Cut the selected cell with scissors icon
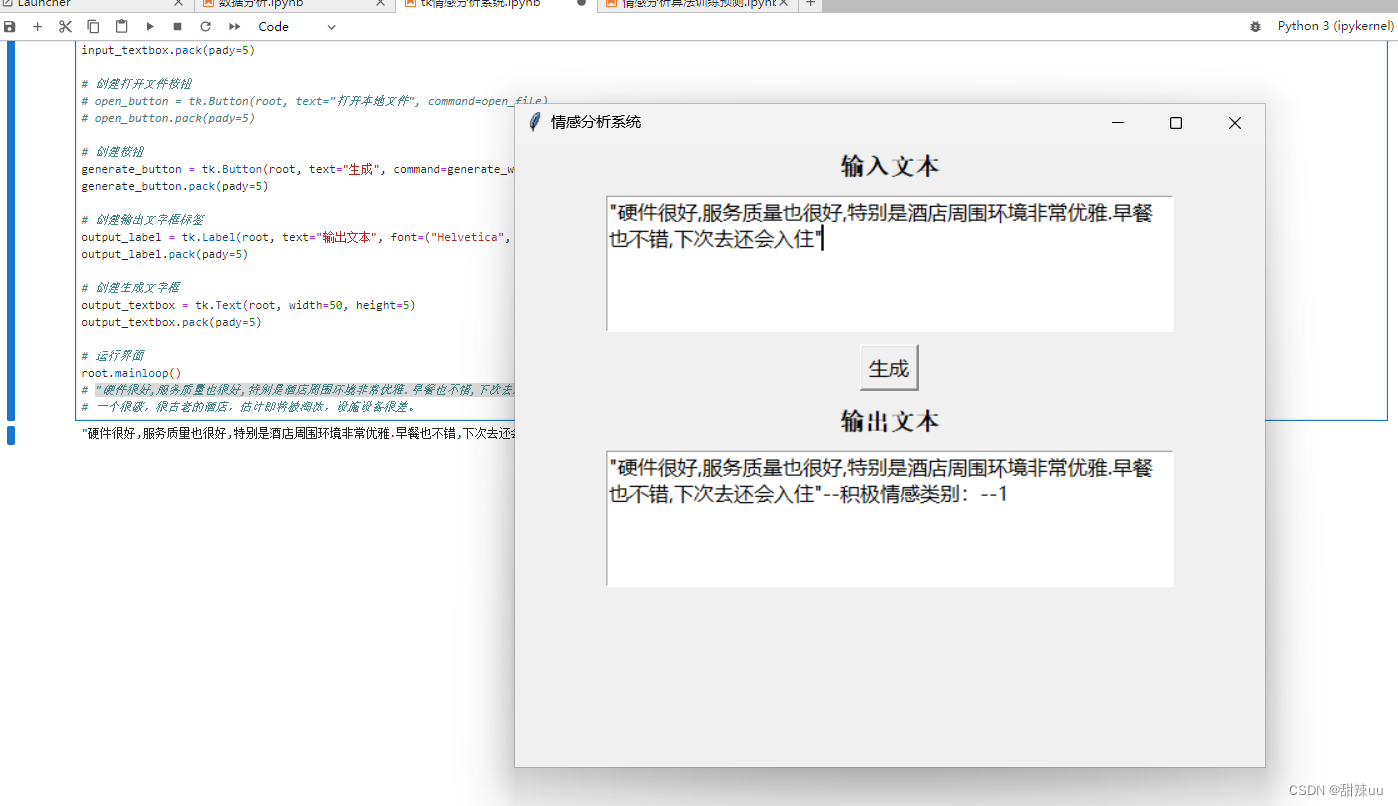 click(65, 26)
